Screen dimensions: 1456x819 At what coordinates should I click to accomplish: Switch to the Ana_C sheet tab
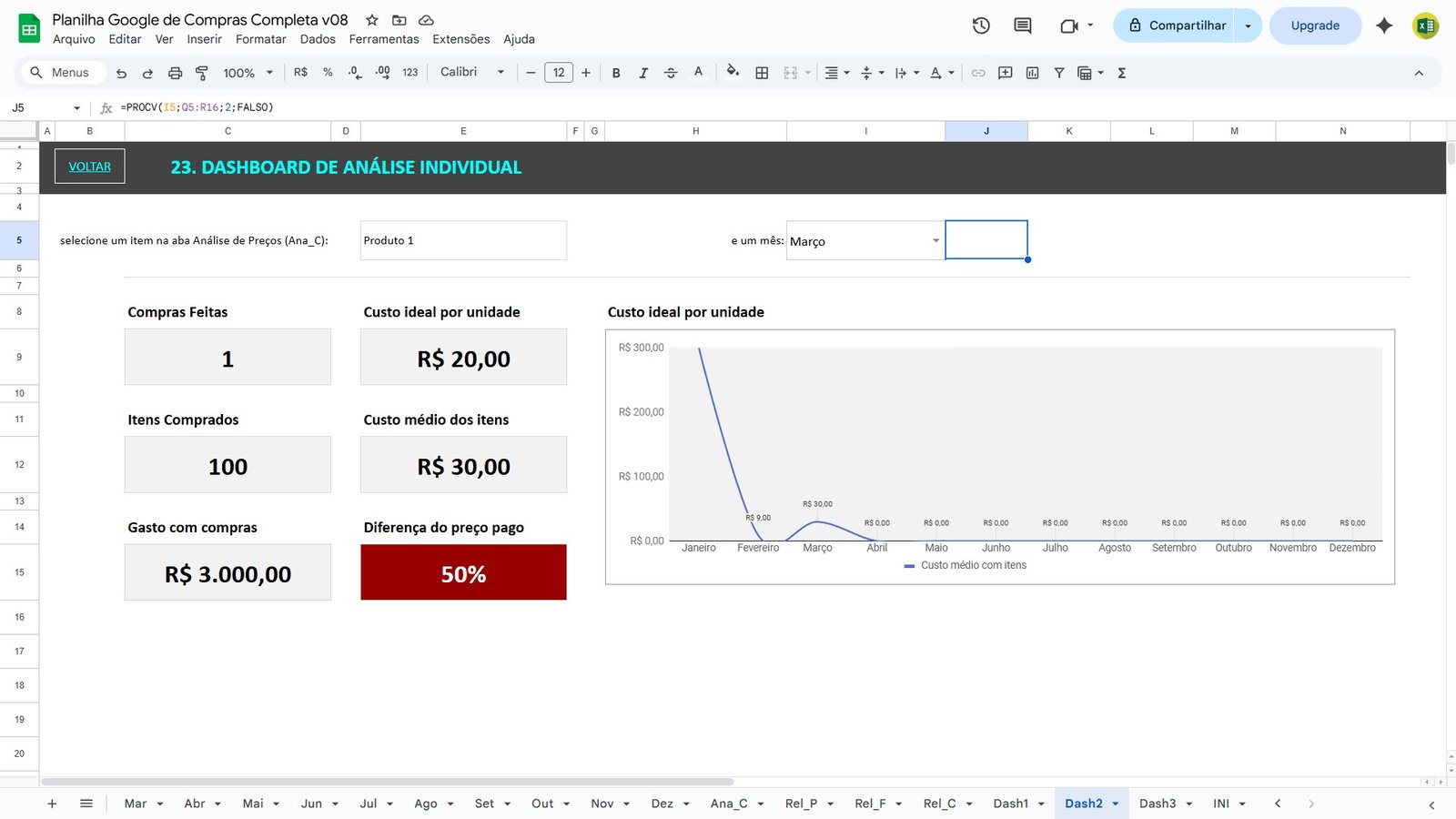point(728,804)
